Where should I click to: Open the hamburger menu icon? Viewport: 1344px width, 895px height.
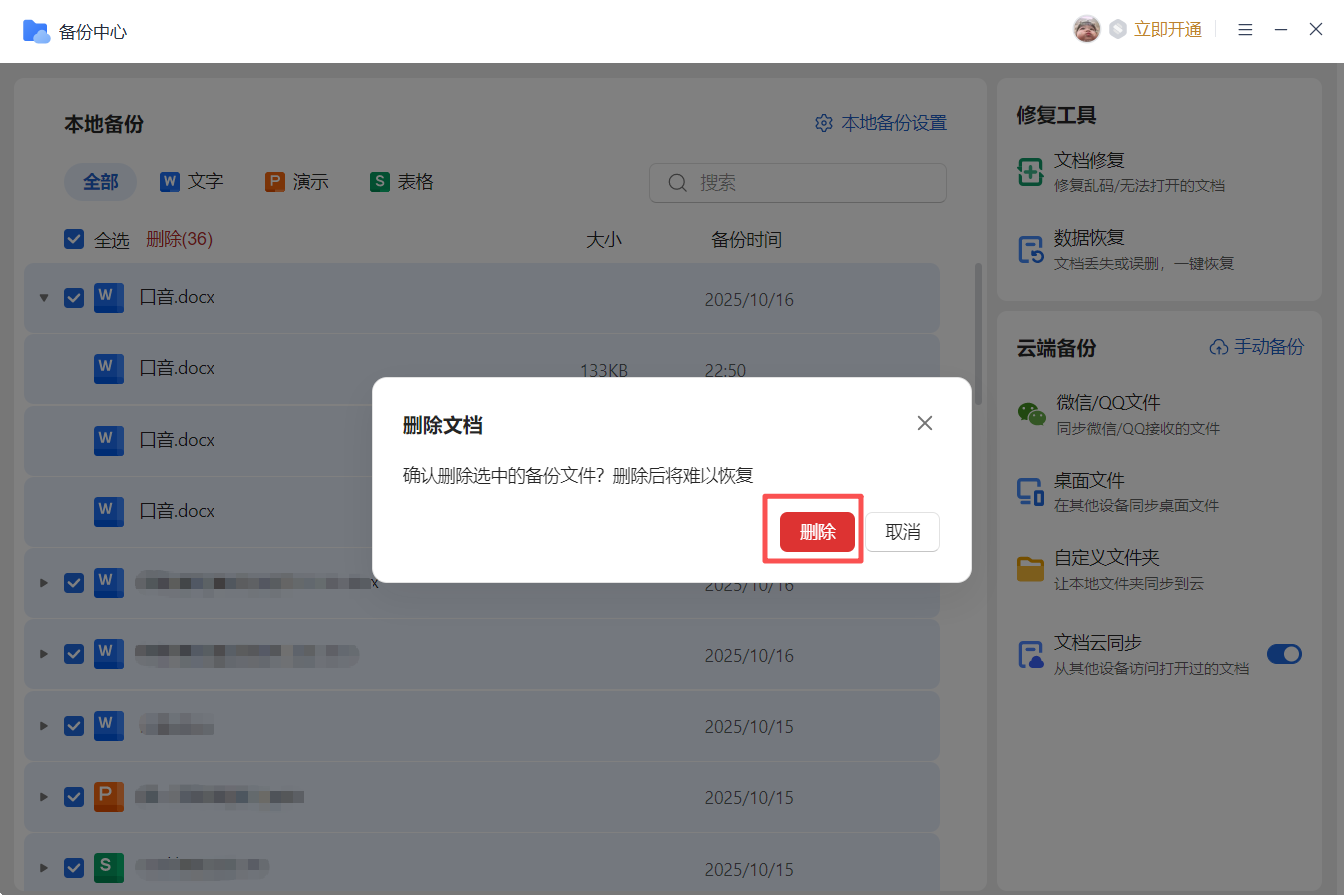[x=1245, y=30]
